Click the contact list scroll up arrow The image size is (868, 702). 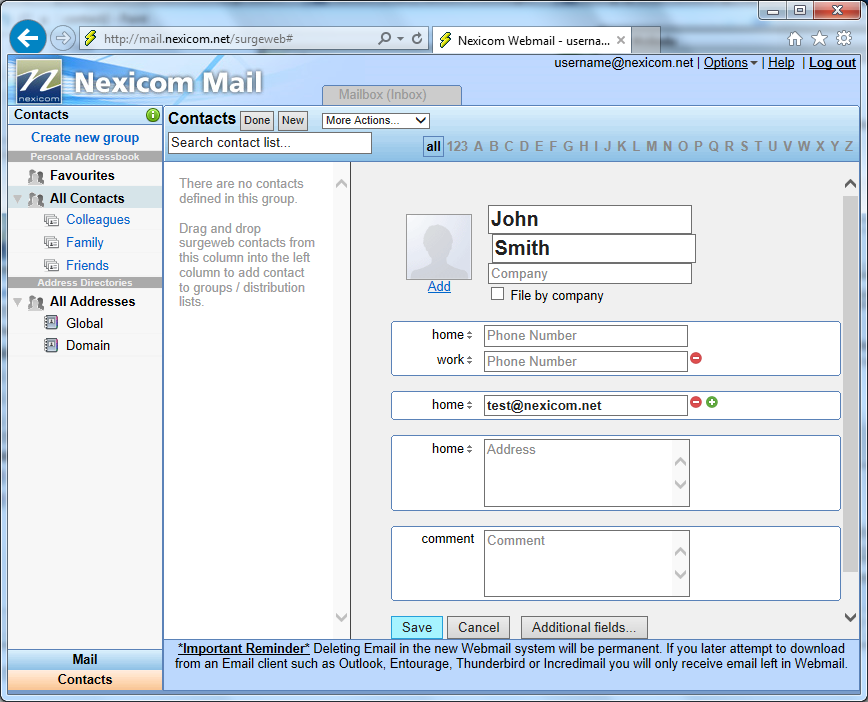pos(342,183)
